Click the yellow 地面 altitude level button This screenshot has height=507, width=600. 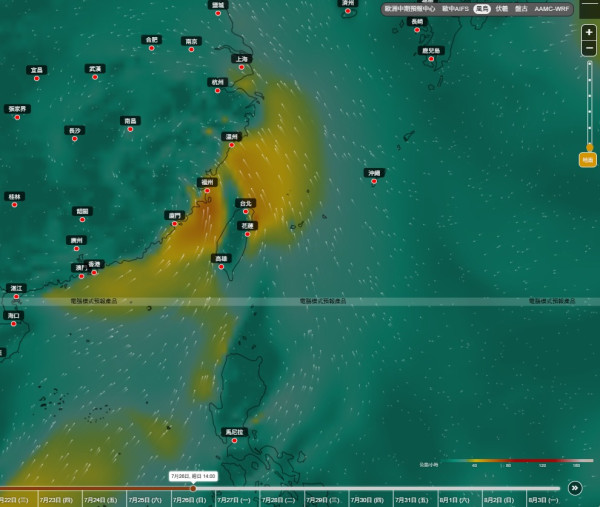(x=588, y=160)
